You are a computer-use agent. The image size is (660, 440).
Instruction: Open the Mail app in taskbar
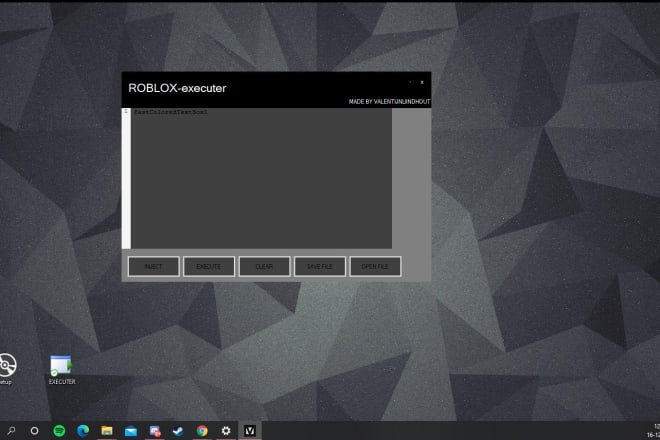[x=131, y=430]
